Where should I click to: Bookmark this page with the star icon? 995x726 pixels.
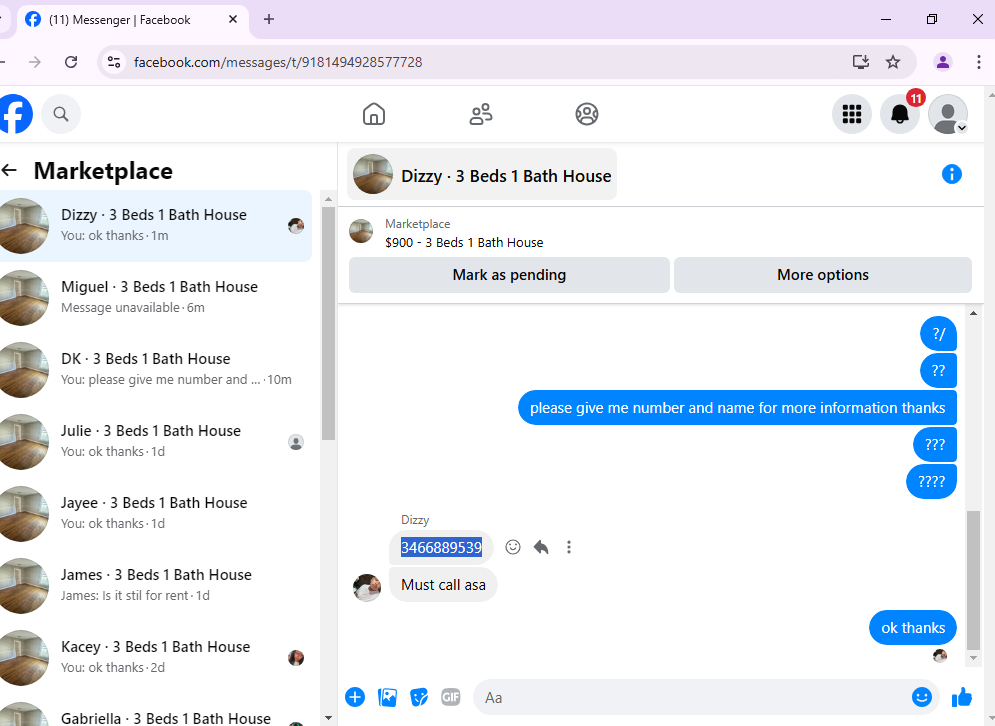[x=893, y=62]
